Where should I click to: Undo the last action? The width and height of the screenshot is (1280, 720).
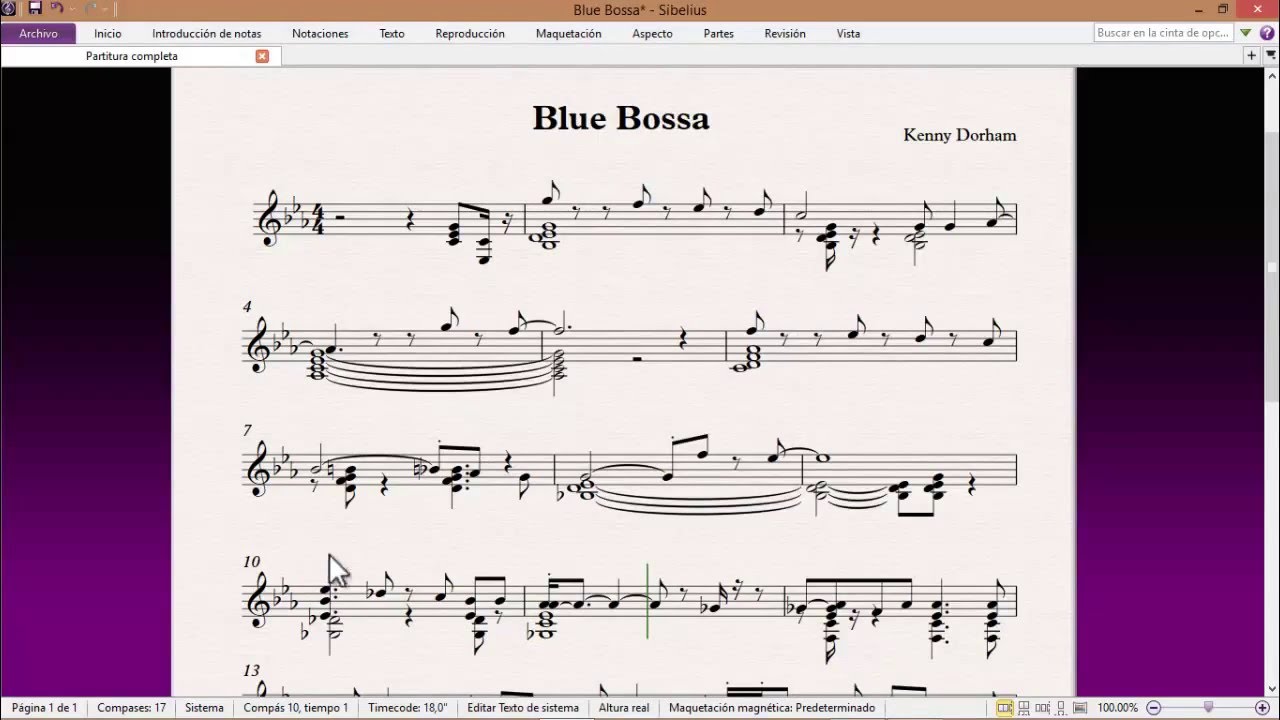point(57,9)
